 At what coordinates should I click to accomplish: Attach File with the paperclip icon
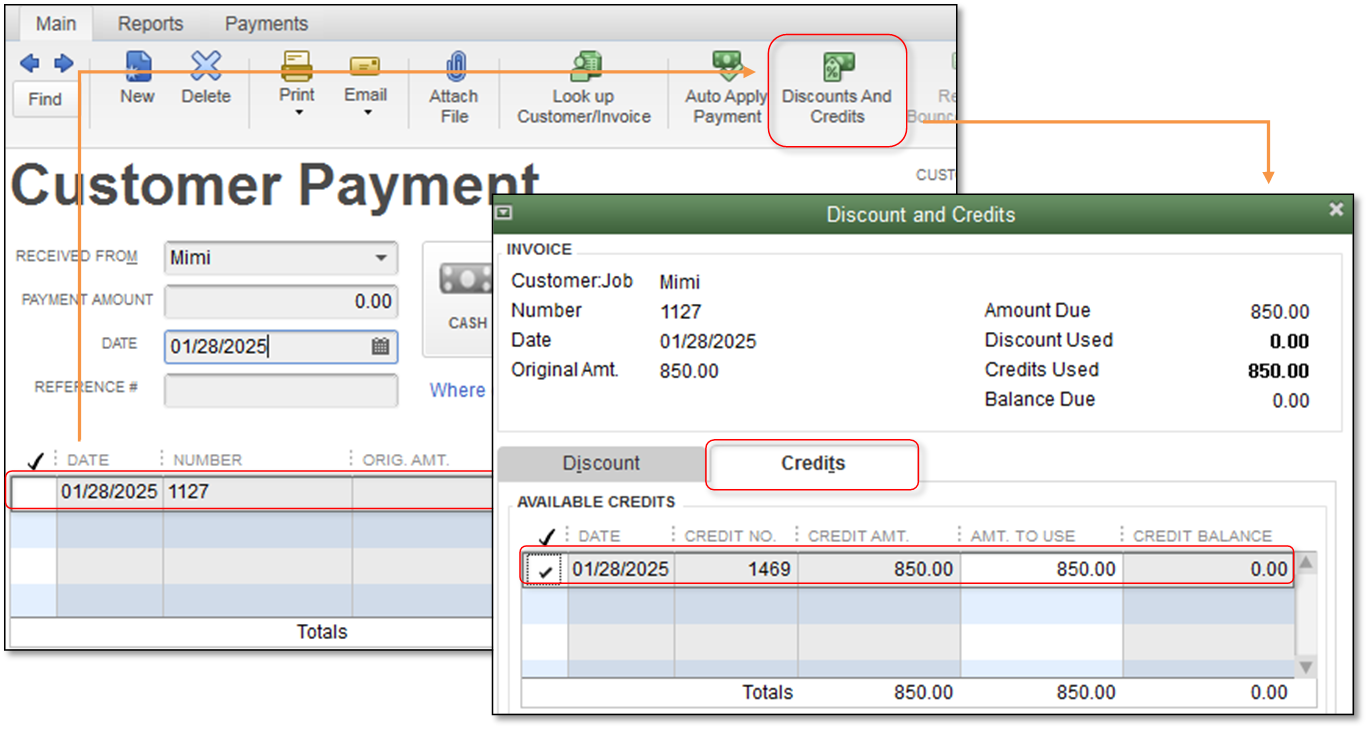coord(454,88)
